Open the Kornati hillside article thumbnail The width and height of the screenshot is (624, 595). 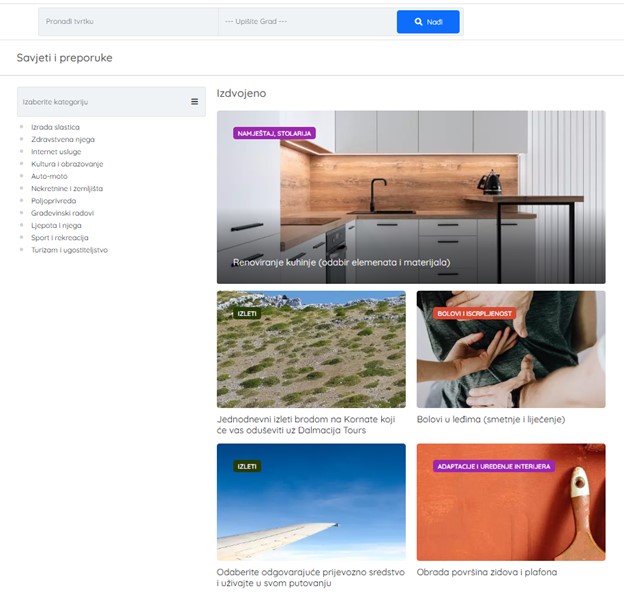(311, 349)
